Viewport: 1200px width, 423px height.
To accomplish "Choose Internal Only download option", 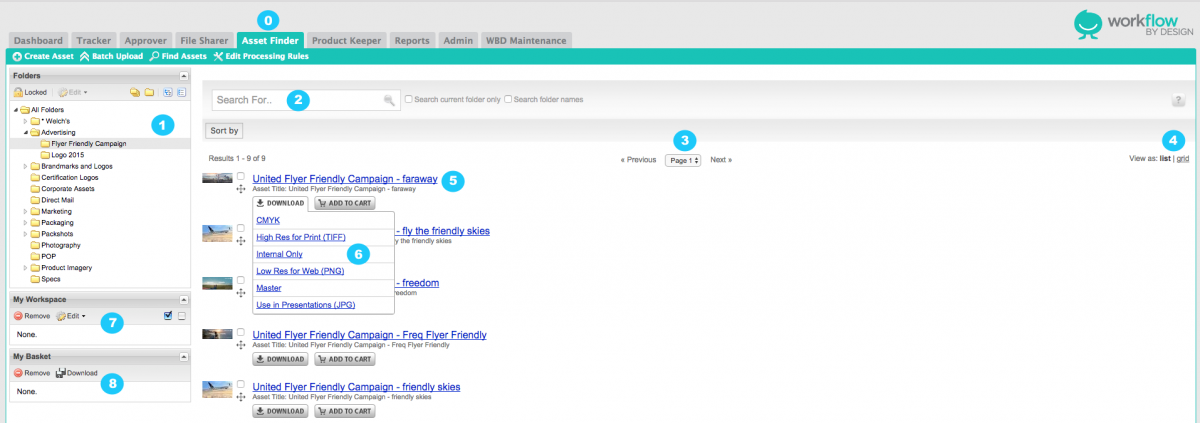I will 279,254.
